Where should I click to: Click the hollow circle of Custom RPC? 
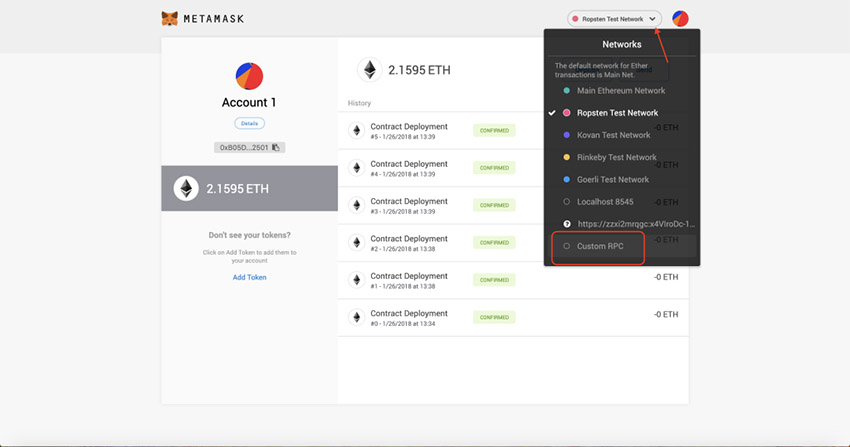pos(566,246)
